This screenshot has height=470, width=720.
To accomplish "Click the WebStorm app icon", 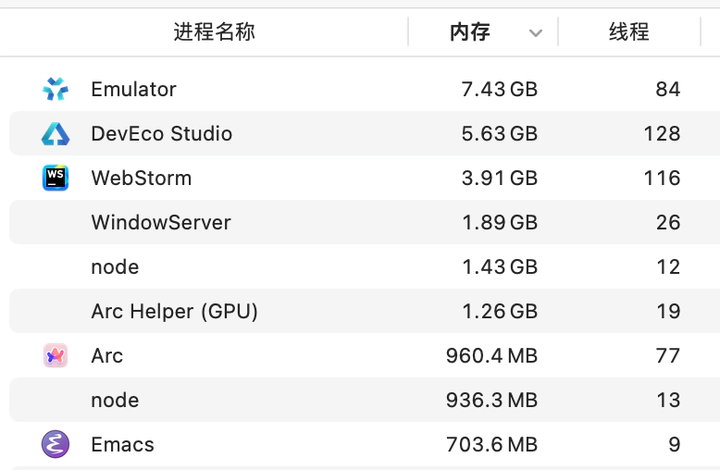I will pos(55,178).
